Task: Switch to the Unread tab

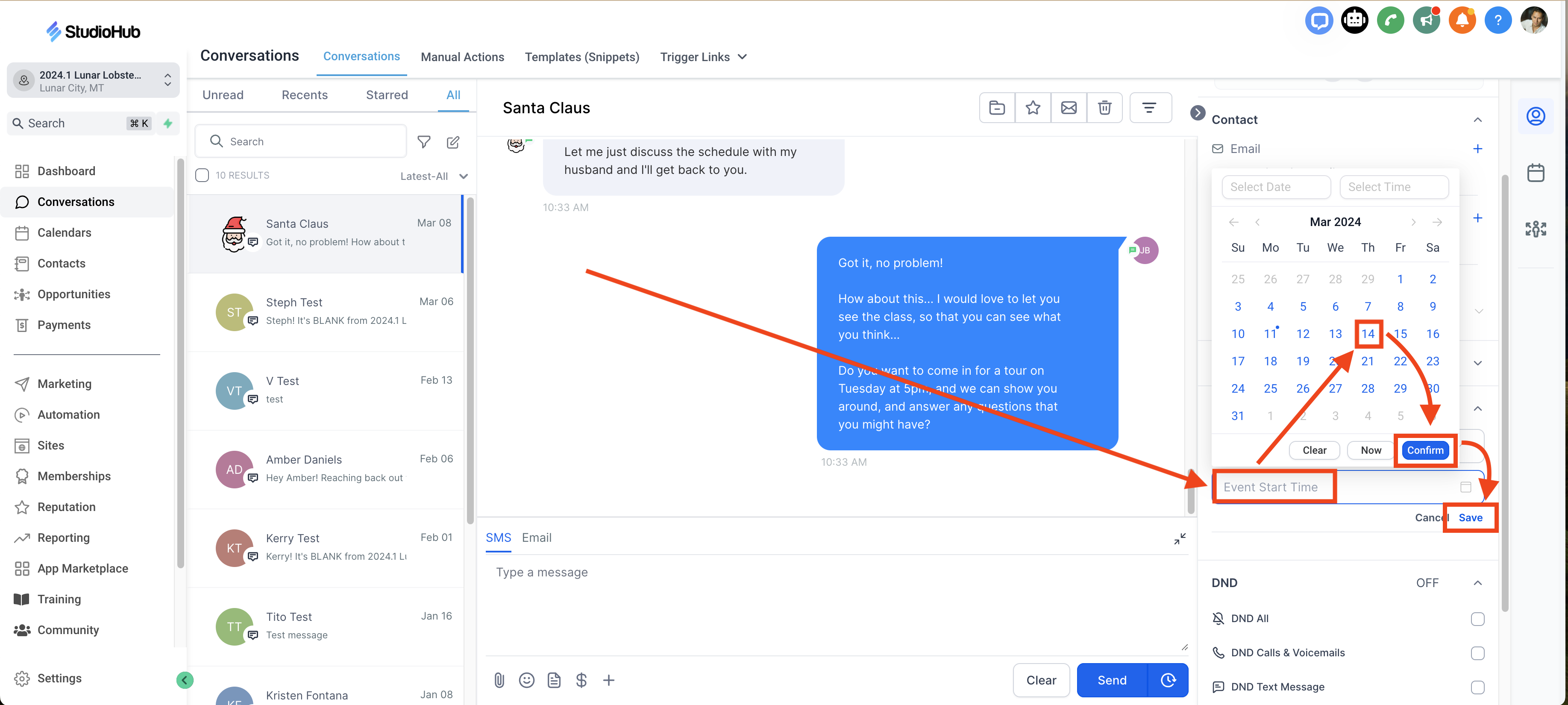Action: click(x=223, y=95)
